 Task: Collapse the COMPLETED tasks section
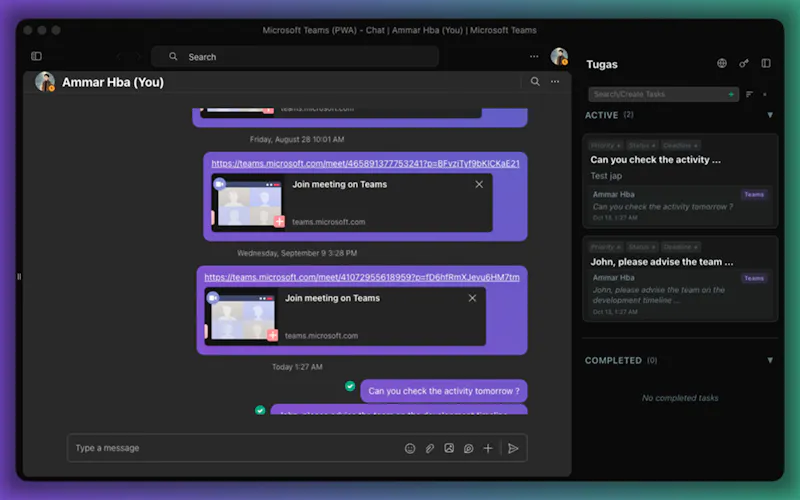770,360
